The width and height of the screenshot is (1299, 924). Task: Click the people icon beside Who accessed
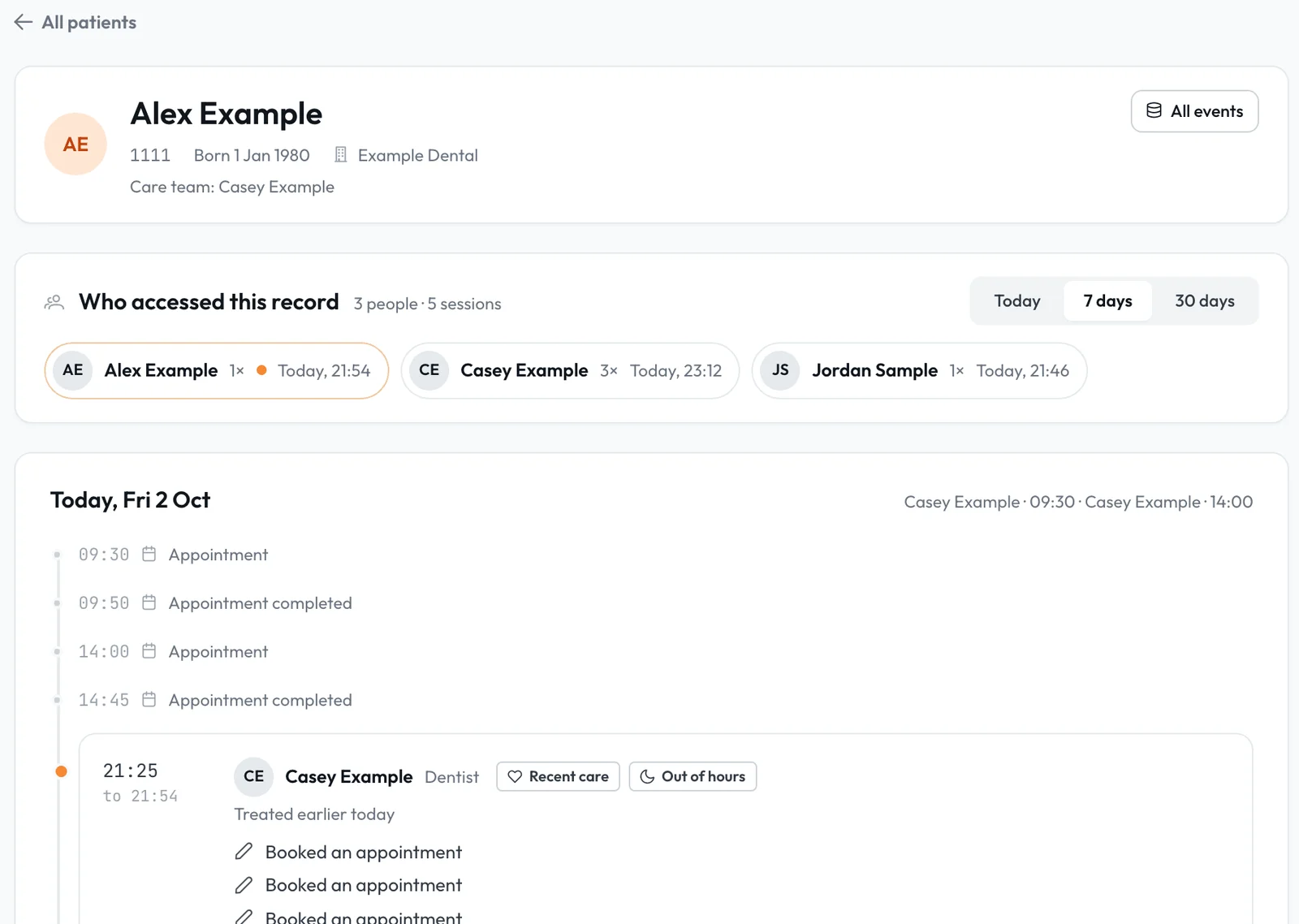pyautogui.click(x=54, y=303)
